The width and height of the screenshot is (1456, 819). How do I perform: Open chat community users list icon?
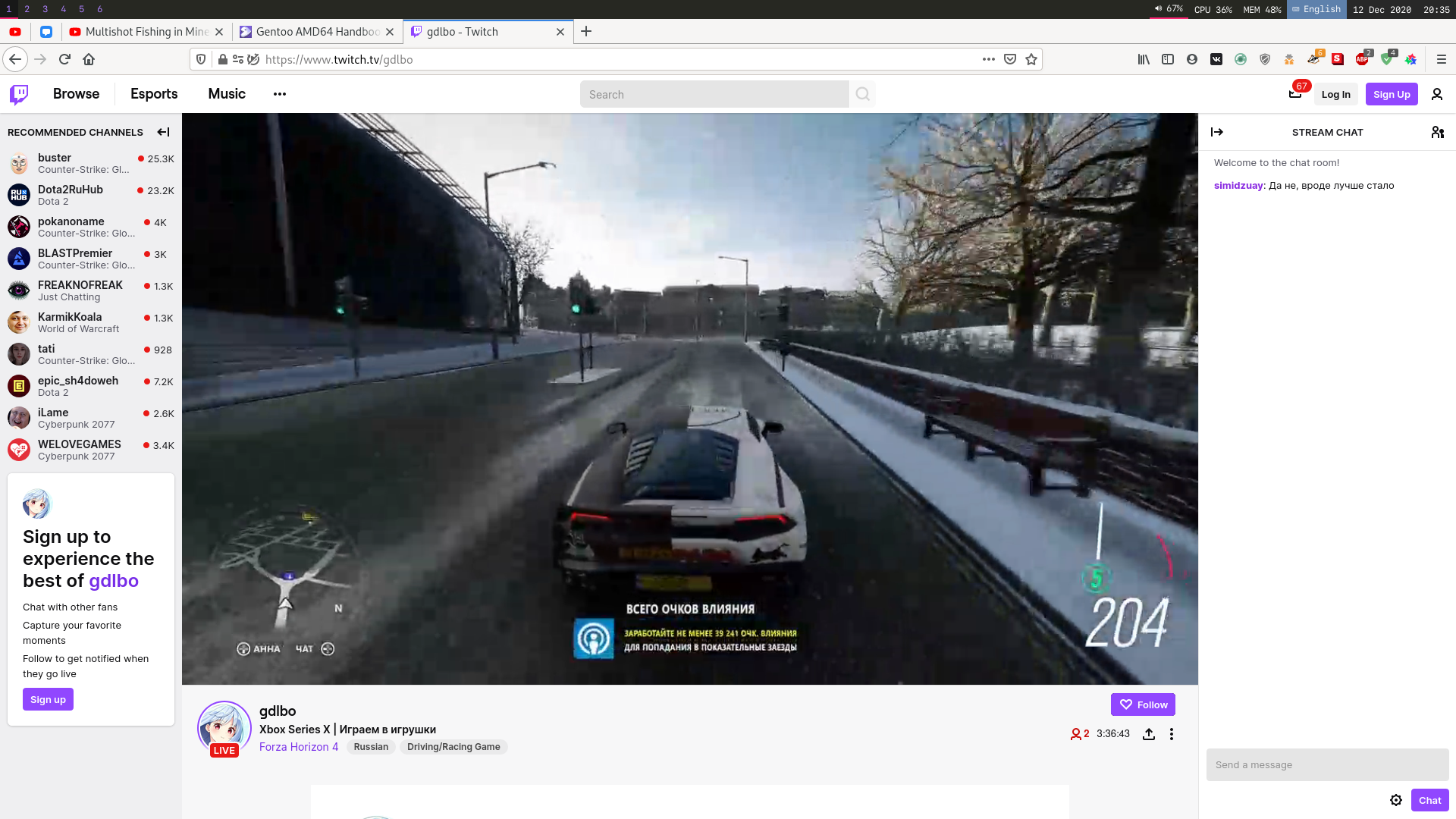(x=1438, y=132)
